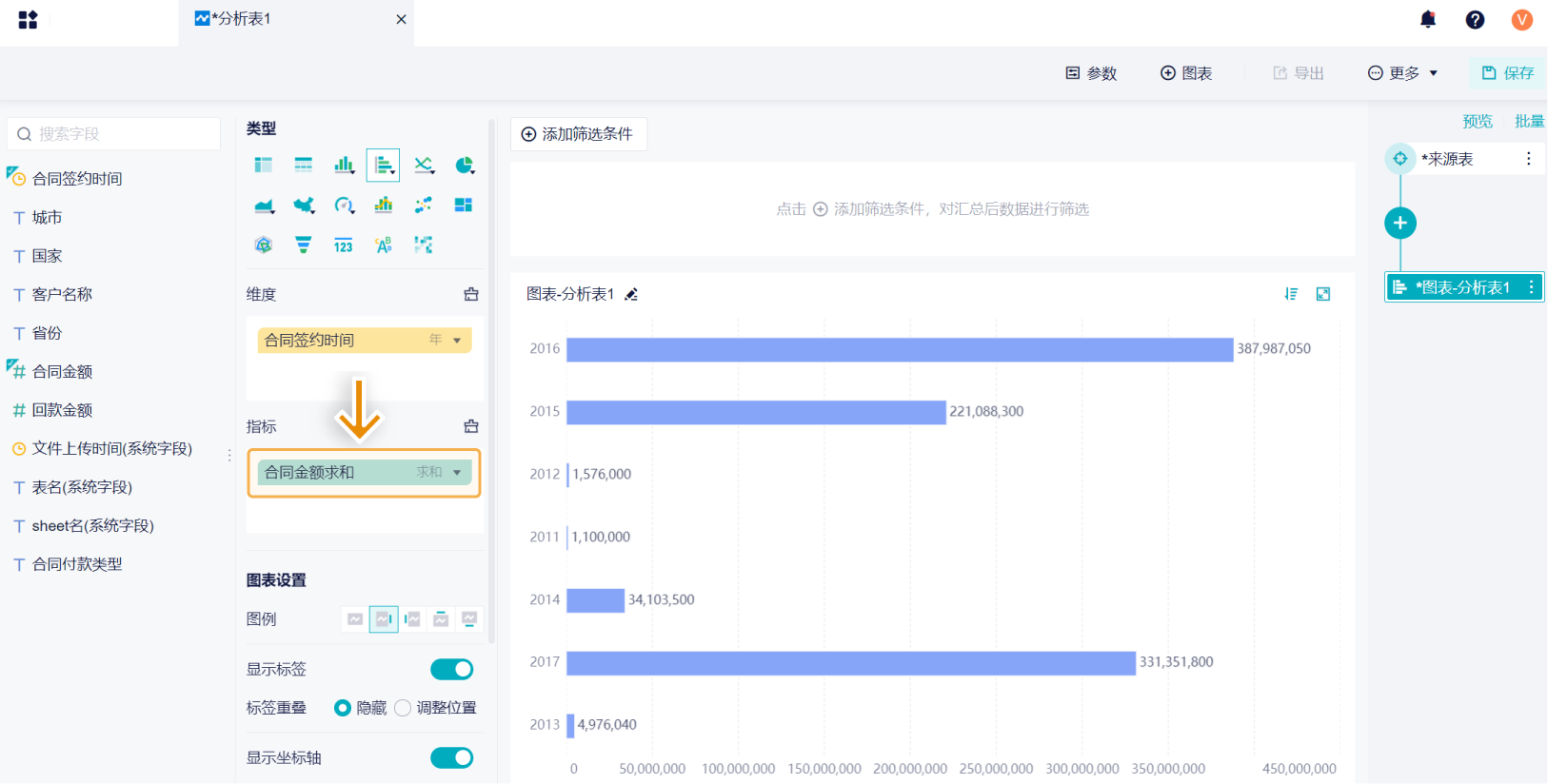1548x784 pixels.
Task: Select the 调整位置 radio option
Action: [404, 708]
